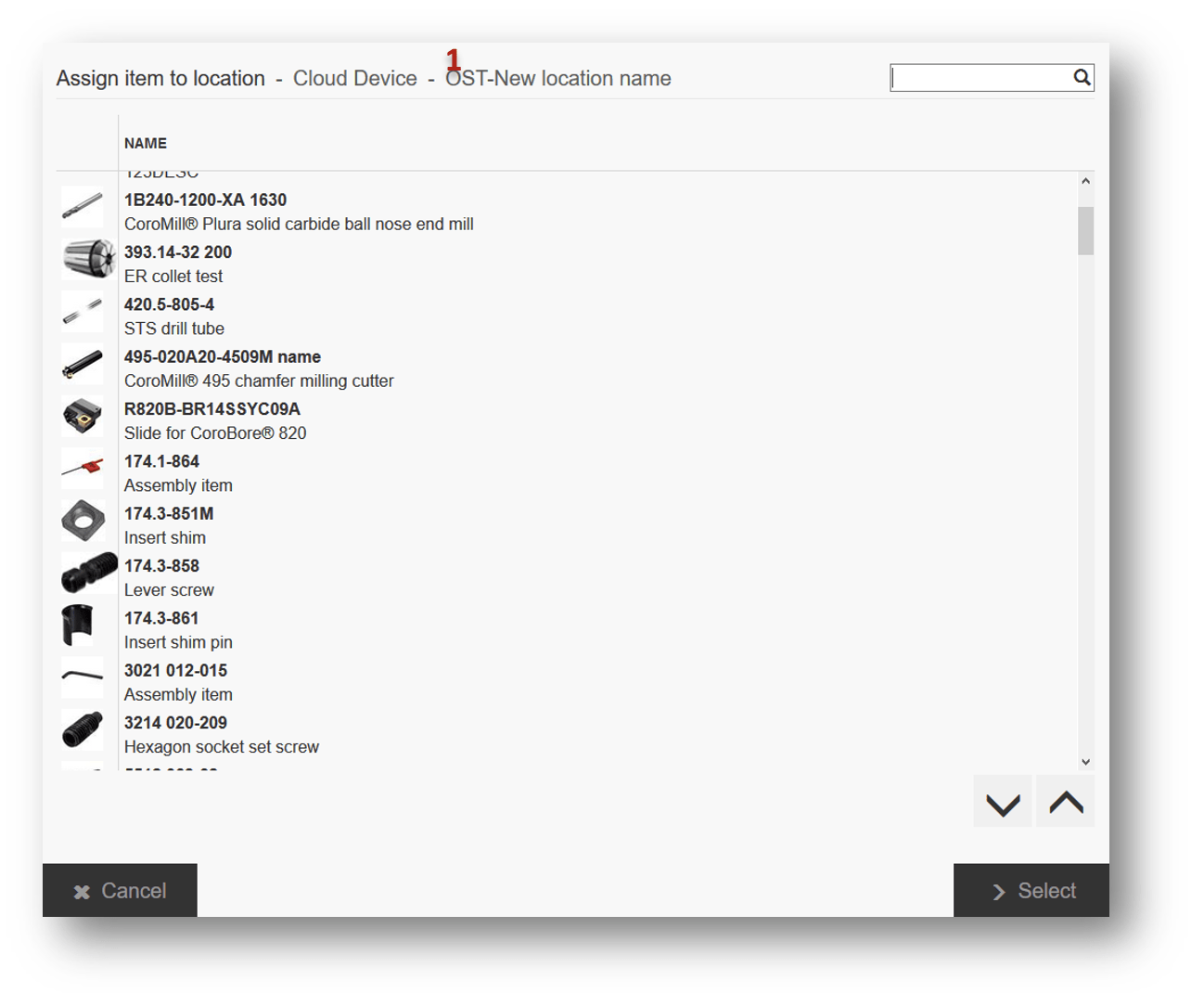Focus the search text field
Image resolution: width=1204 pixels, height=993 pixels.
click(980, 78)
